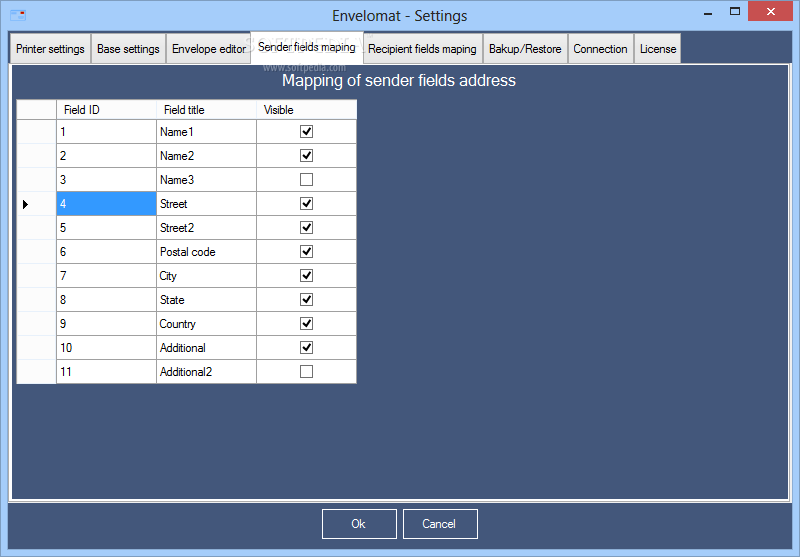The image size is (800, 557).
Task: Open the Envelope editor tab
Action: coord(209,49)
